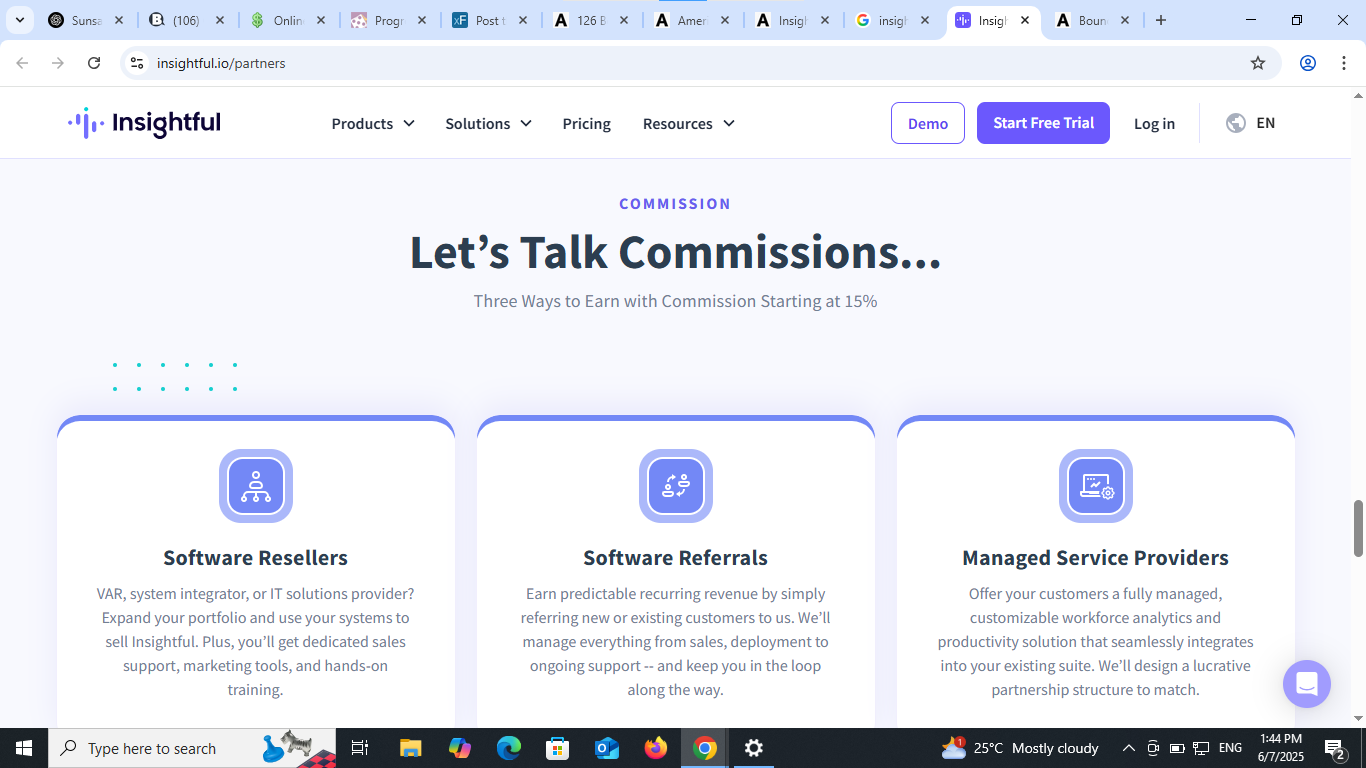Screen dimensions: 1366x768
Task: Open Chrome's three-dot menu
Action: (1343, 63)
